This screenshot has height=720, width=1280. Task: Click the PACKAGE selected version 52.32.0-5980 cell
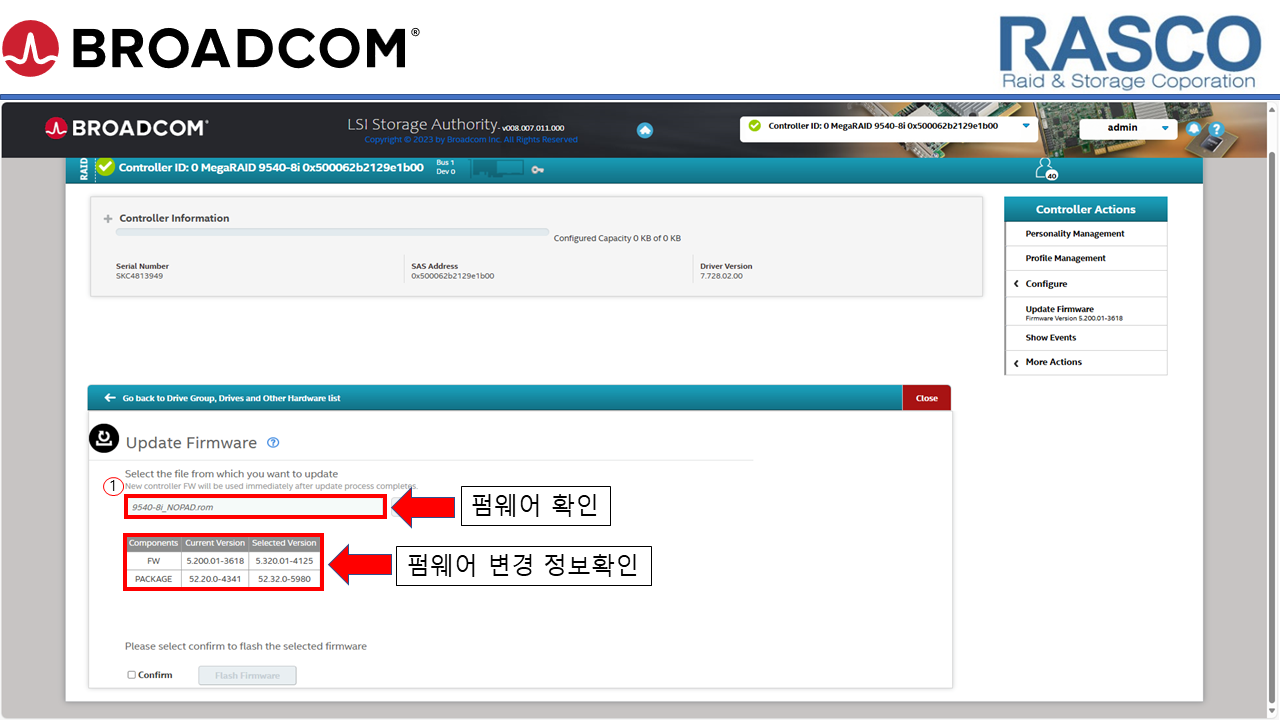[285, 579]
